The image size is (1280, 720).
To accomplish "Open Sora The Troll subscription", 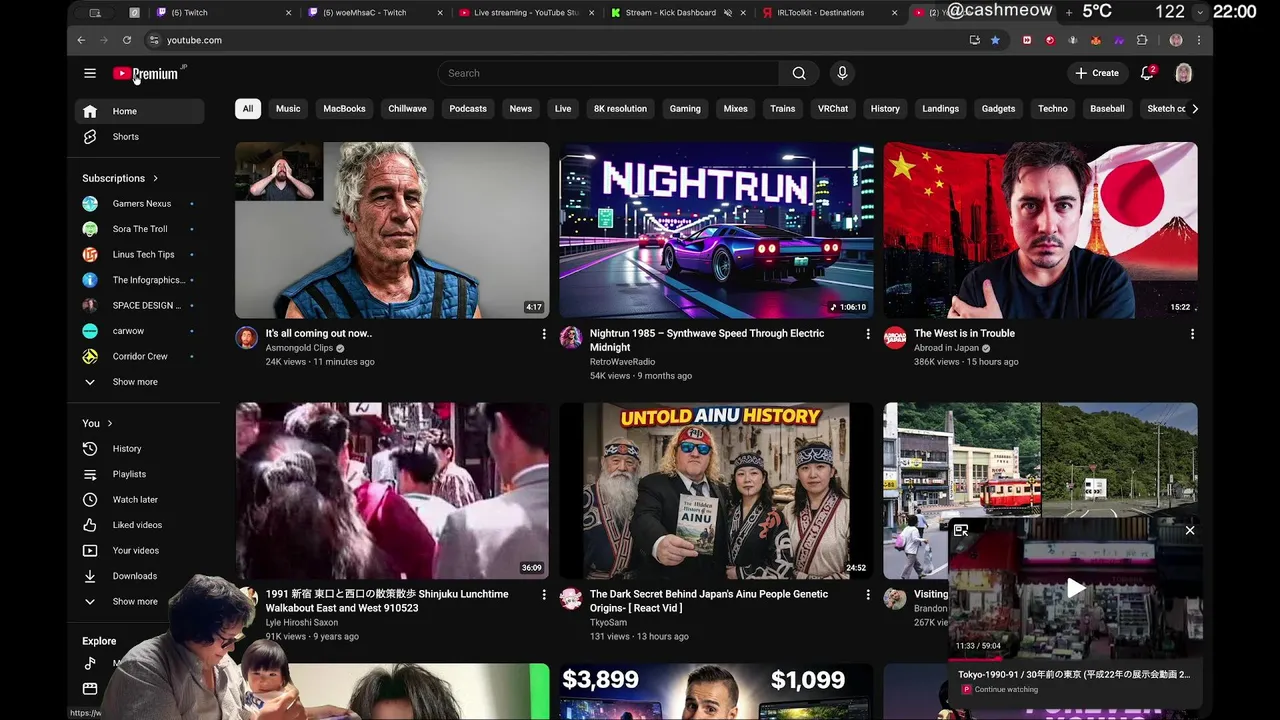I will (x=140, y=229).
